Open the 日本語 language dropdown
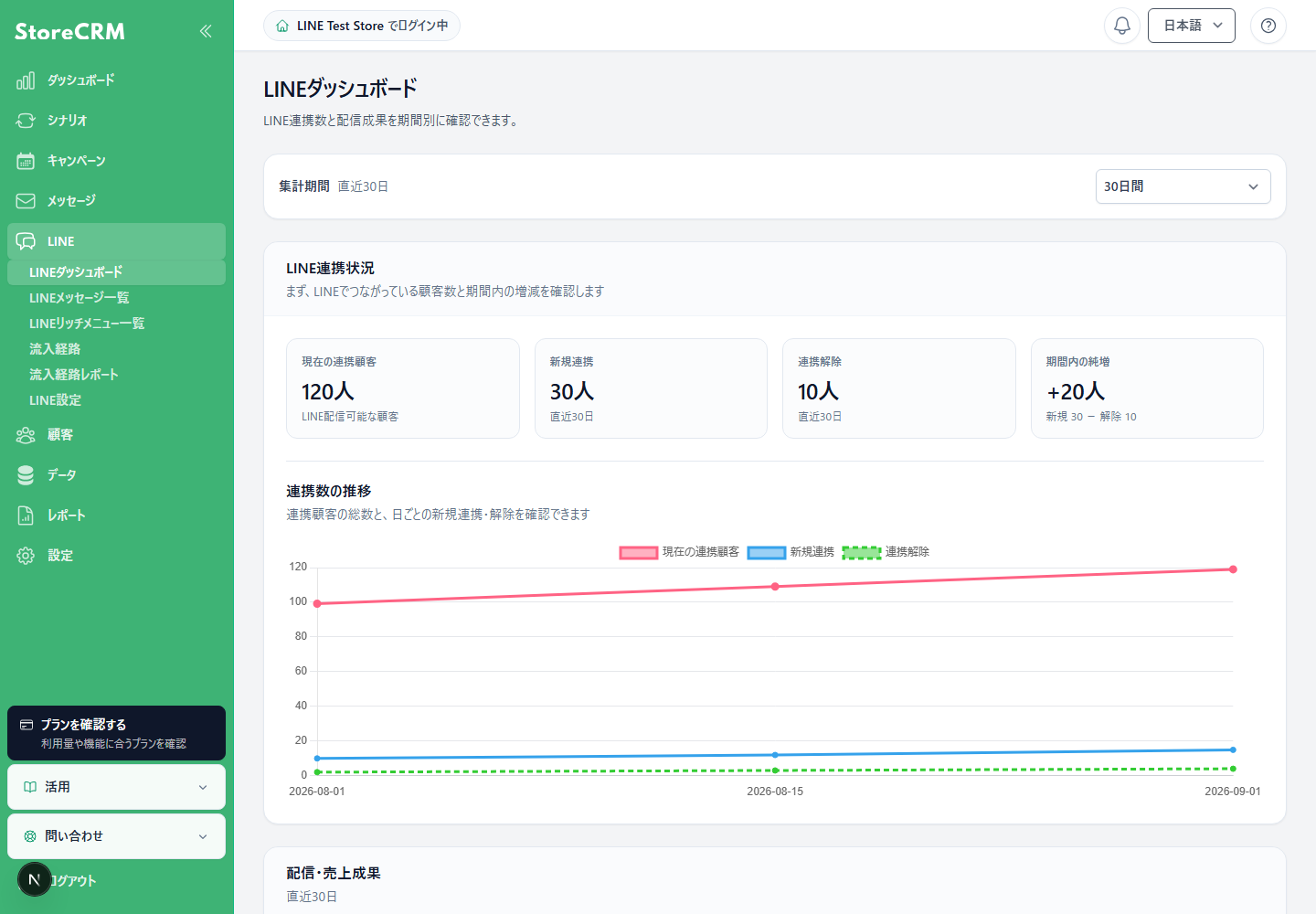 click(x=1192, y=26)
